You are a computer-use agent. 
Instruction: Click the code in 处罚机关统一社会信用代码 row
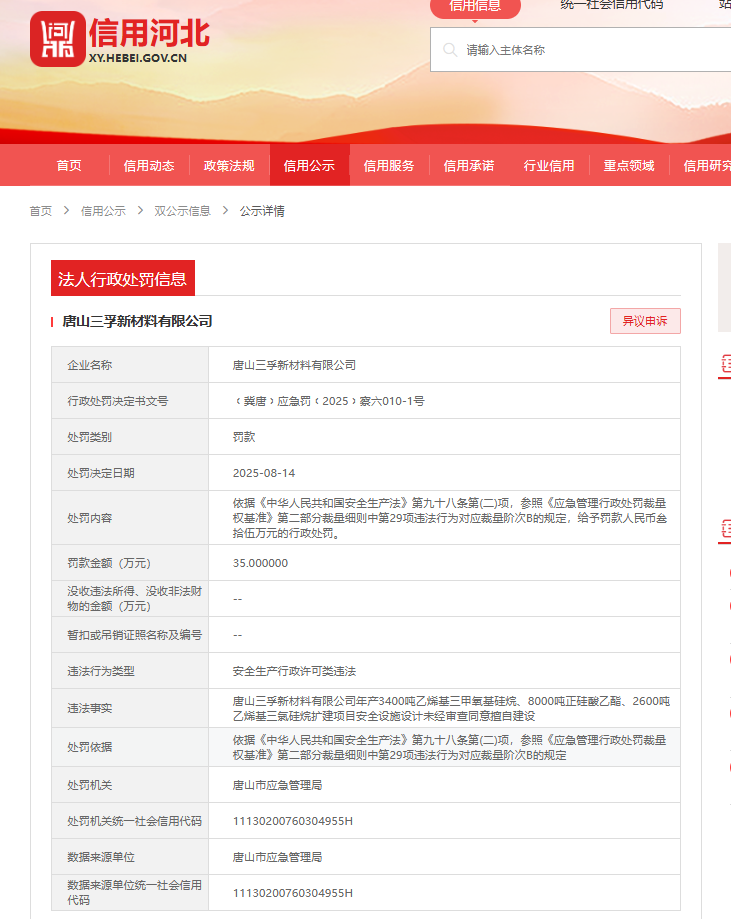coord(293,821)
